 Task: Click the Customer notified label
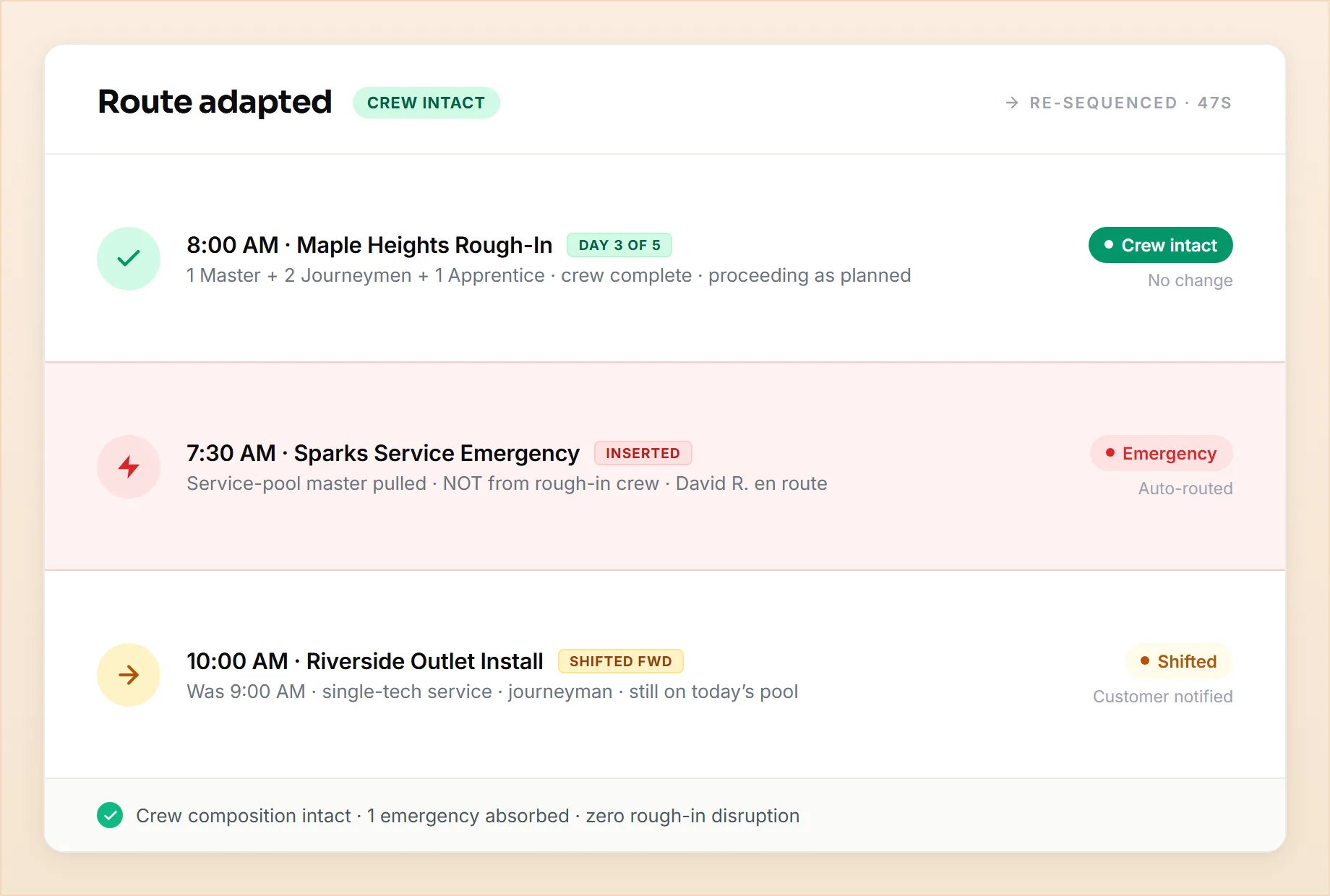(x=1163, y=697)
